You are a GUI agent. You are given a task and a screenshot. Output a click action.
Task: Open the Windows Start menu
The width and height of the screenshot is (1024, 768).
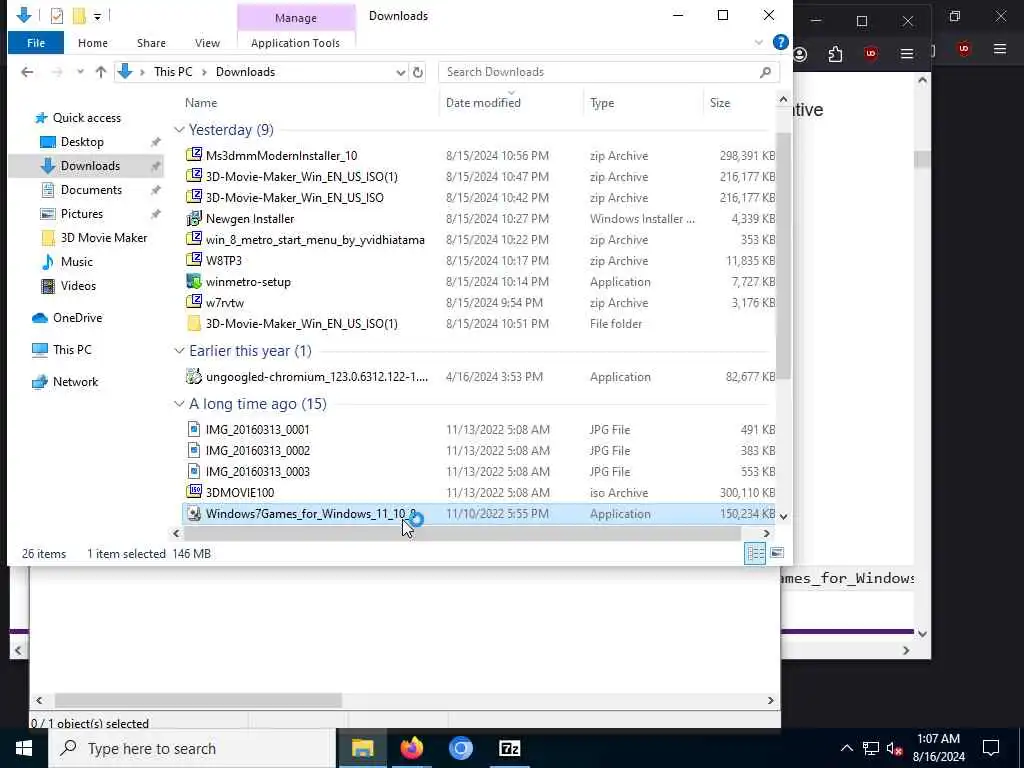coord(24,748)
